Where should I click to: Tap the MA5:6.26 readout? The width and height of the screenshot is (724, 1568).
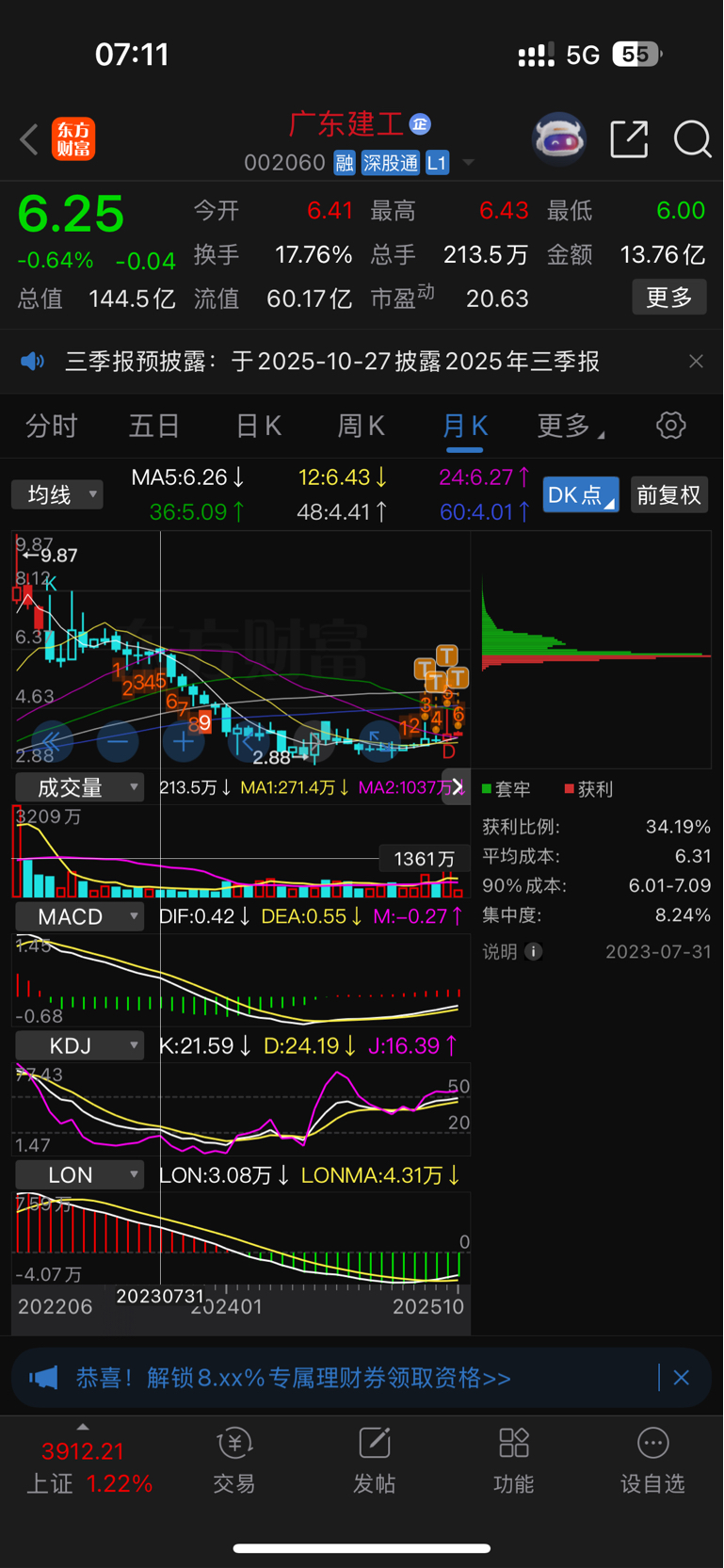pyautogui.click(x=187, y=477)
